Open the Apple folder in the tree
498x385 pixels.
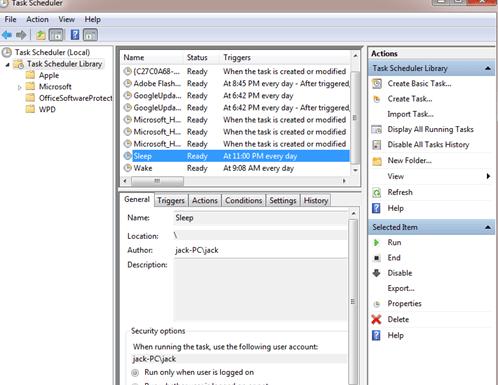pyautogui.click(x=49, y=75)
